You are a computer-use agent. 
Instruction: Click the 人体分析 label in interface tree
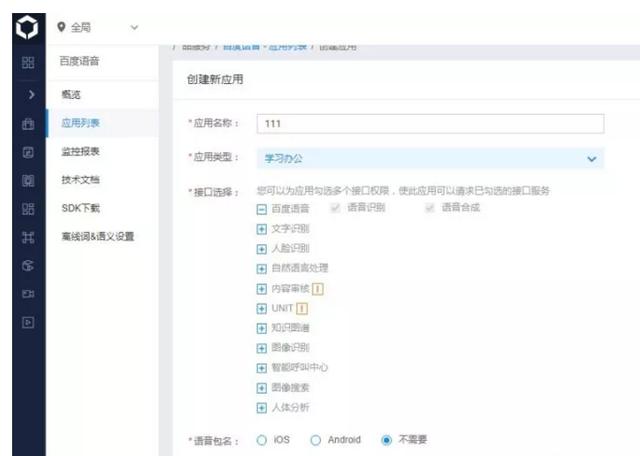coord(290,407)
